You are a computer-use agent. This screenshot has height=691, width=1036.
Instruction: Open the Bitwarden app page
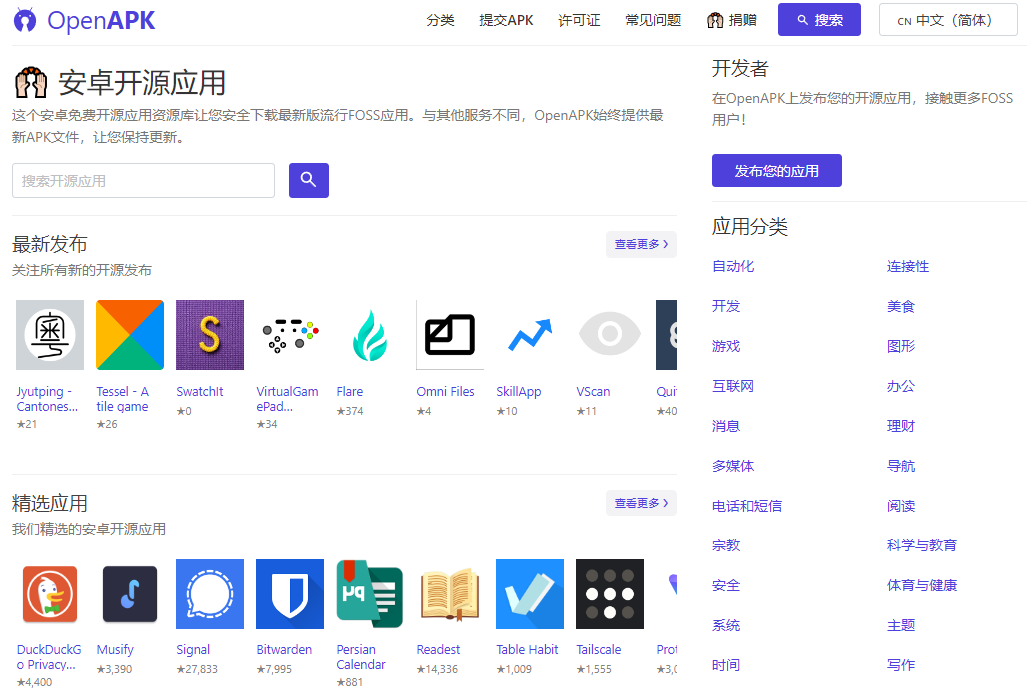[x=289, y=593]
